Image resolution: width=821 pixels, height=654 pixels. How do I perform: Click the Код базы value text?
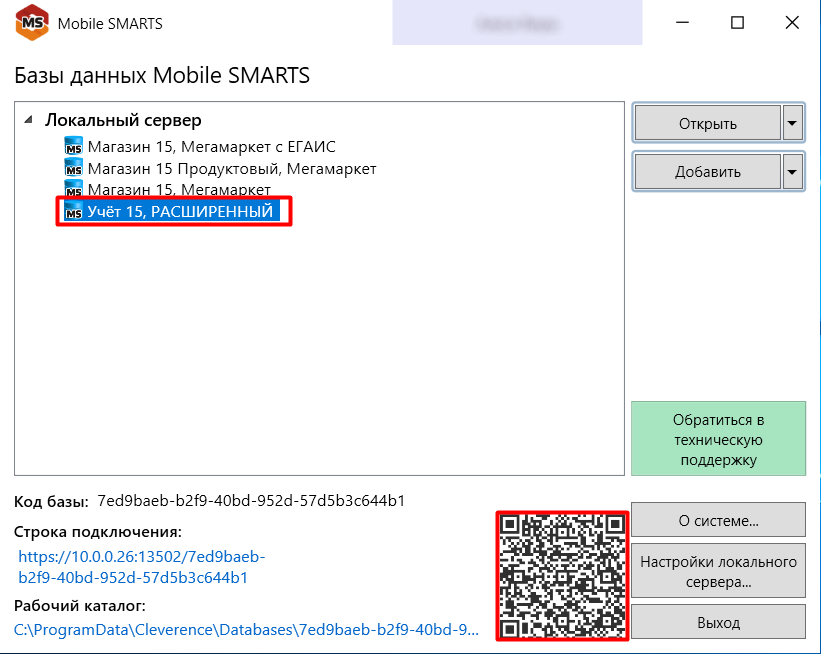[x=251, y=501]
